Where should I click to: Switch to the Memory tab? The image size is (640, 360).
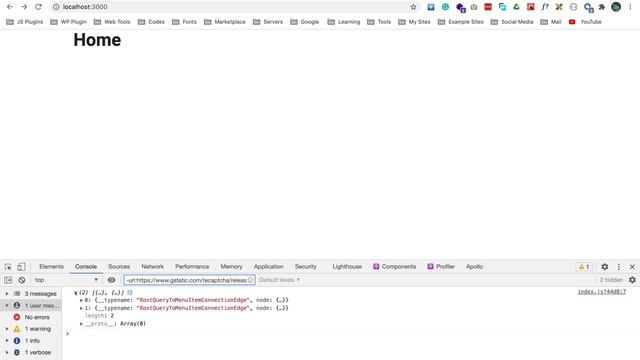[231, 267]
